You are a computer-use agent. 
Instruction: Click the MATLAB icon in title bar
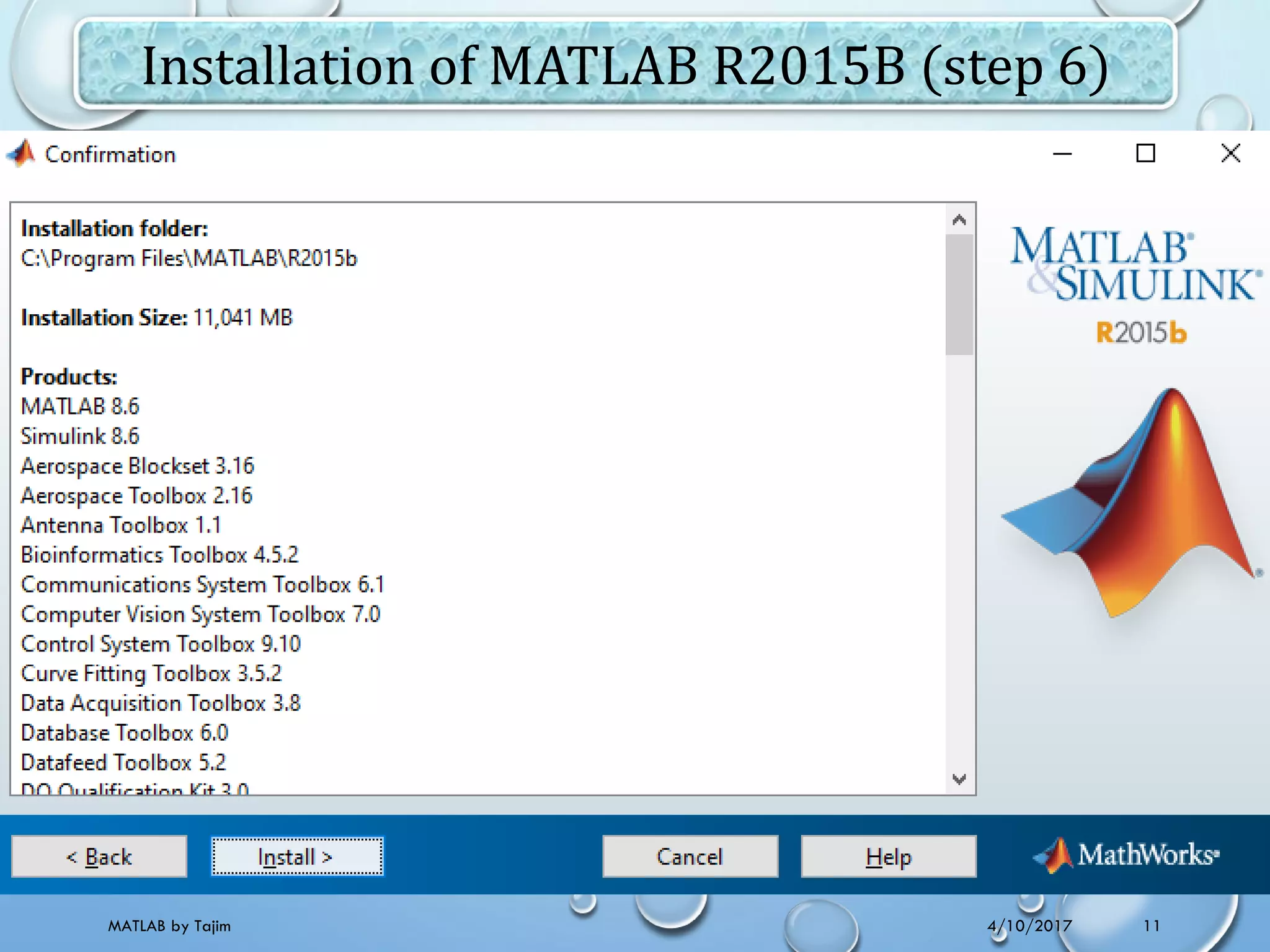tap(22, 154)
